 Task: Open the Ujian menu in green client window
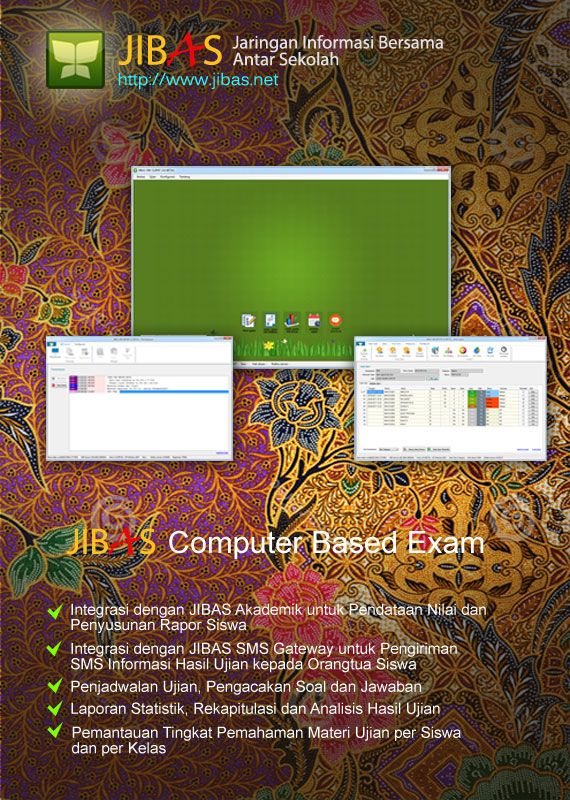pyautogui.click(x=153, y=177)
